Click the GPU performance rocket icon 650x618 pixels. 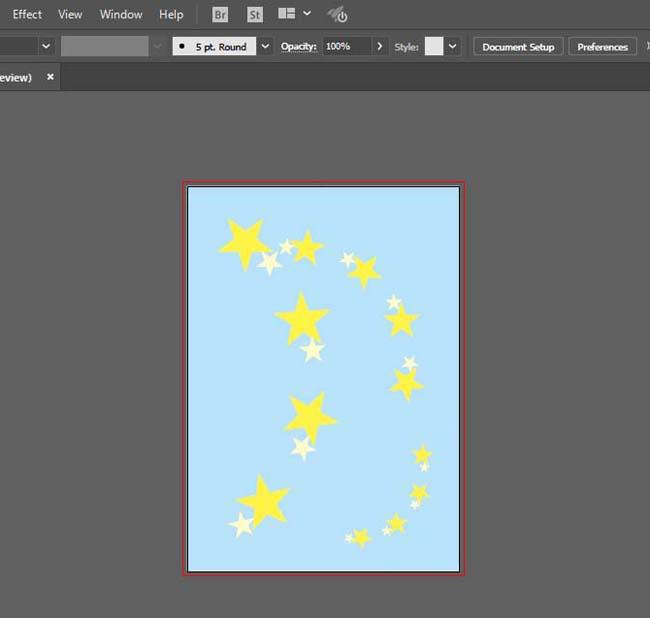click(337, 15)
